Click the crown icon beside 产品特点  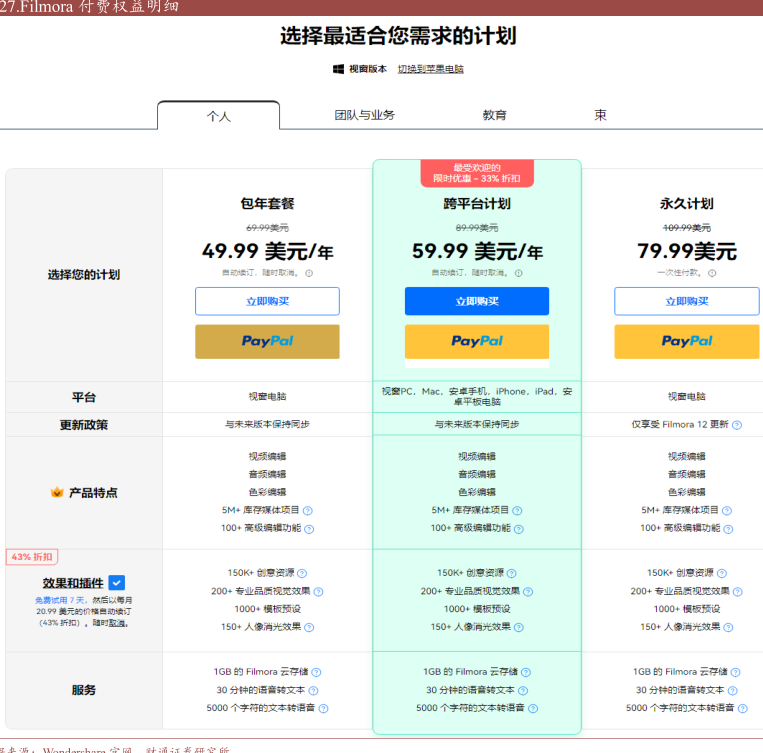tap(57, 493)
